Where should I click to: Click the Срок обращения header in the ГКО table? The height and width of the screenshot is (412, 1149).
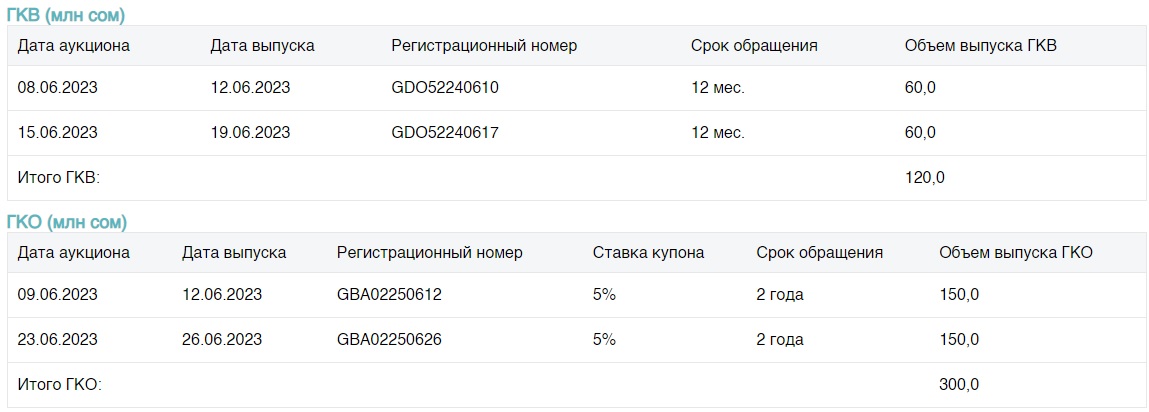819,253
